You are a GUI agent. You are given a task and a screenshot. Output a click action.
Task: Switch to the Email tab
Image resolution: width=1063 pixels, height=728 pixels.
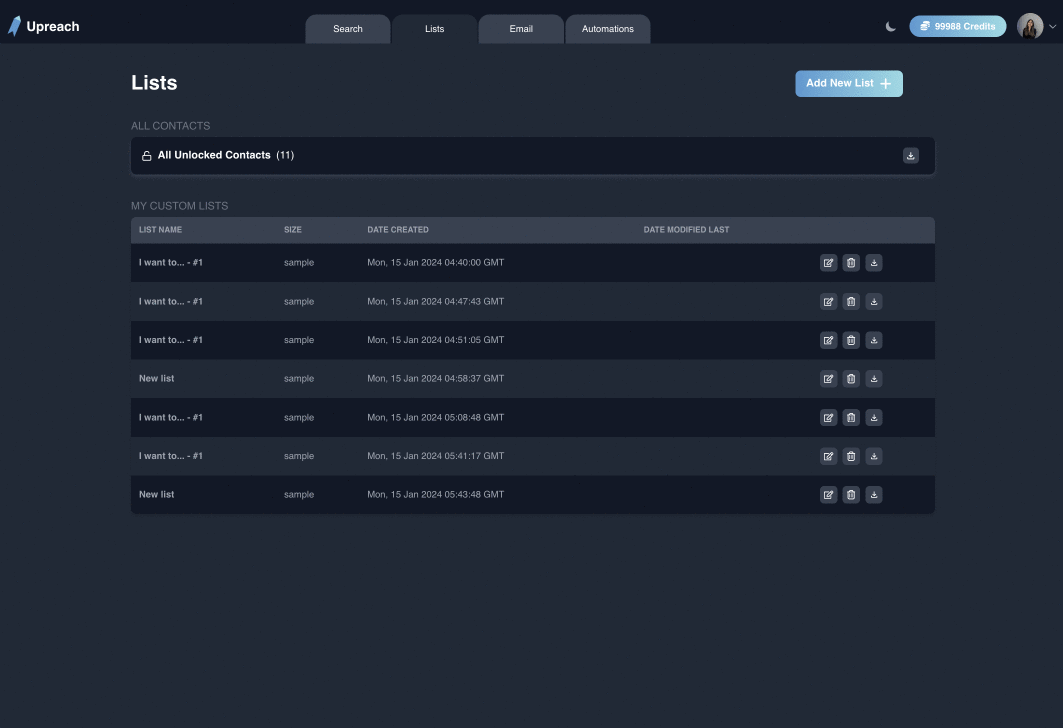pos(521,29)
